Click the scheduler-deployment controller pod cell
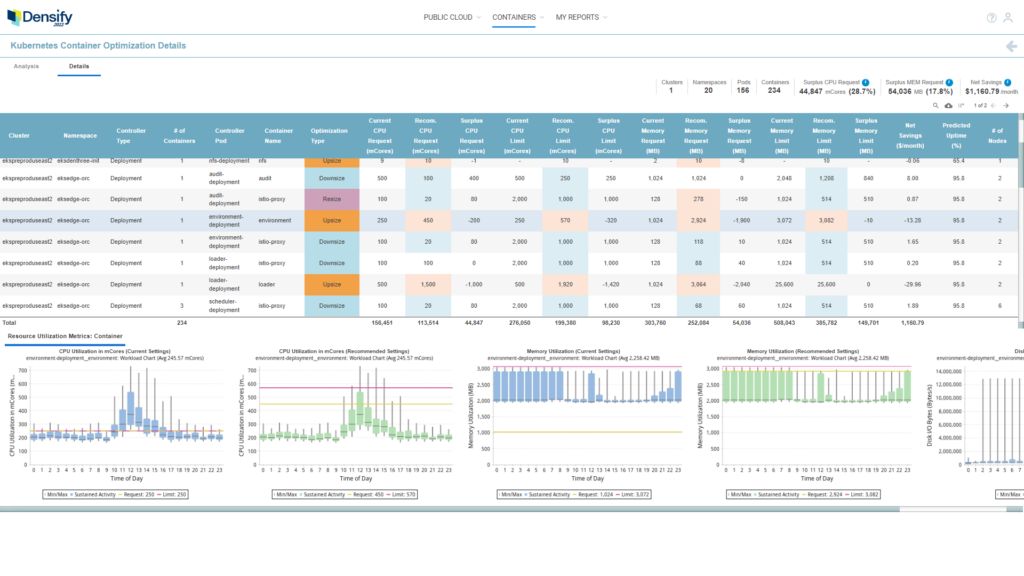 [x=225, y=306]
